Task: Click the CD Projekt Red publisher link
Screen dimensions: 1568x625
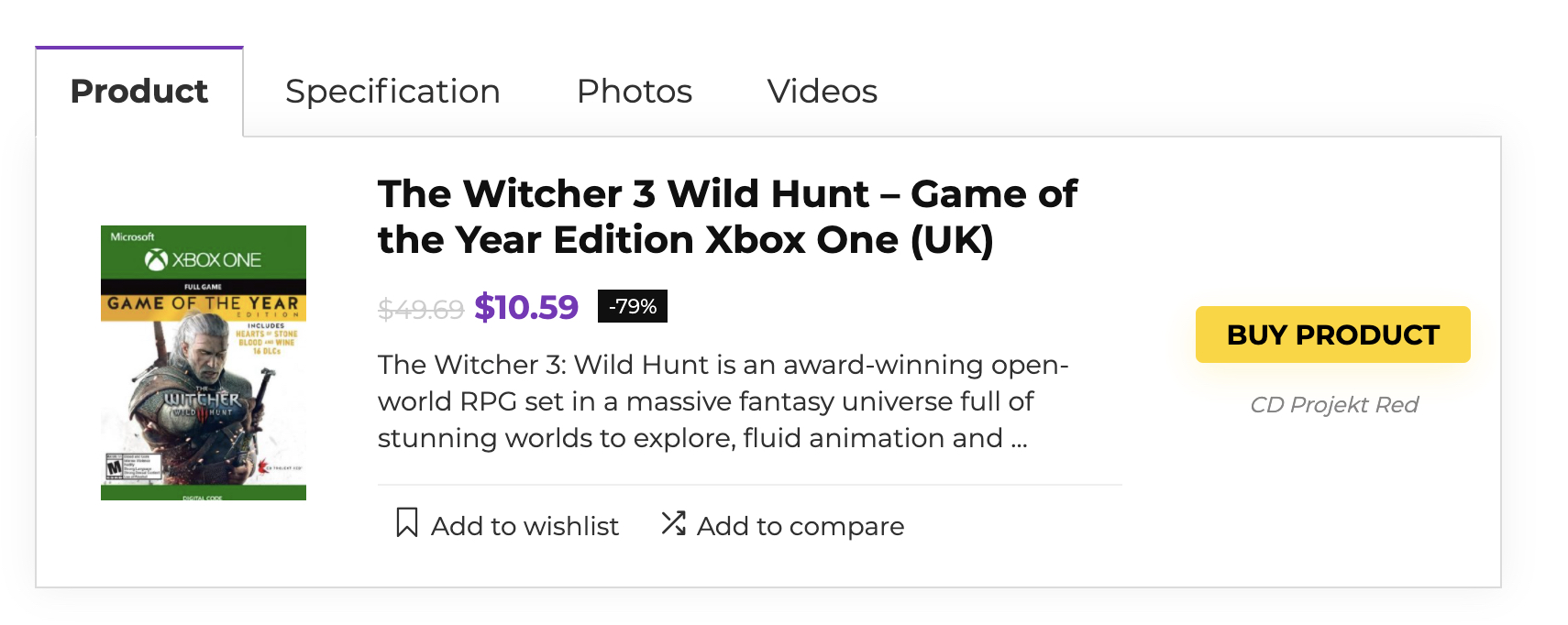Action: click(1334, 405)
